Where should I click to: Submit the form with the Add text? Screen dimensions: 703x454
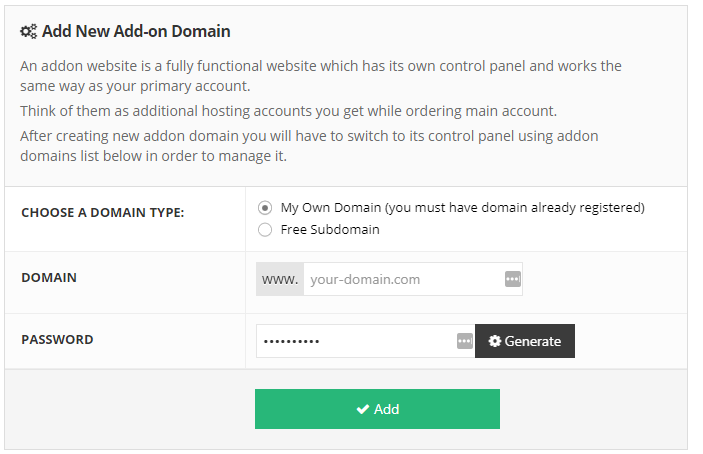point(386,409)
